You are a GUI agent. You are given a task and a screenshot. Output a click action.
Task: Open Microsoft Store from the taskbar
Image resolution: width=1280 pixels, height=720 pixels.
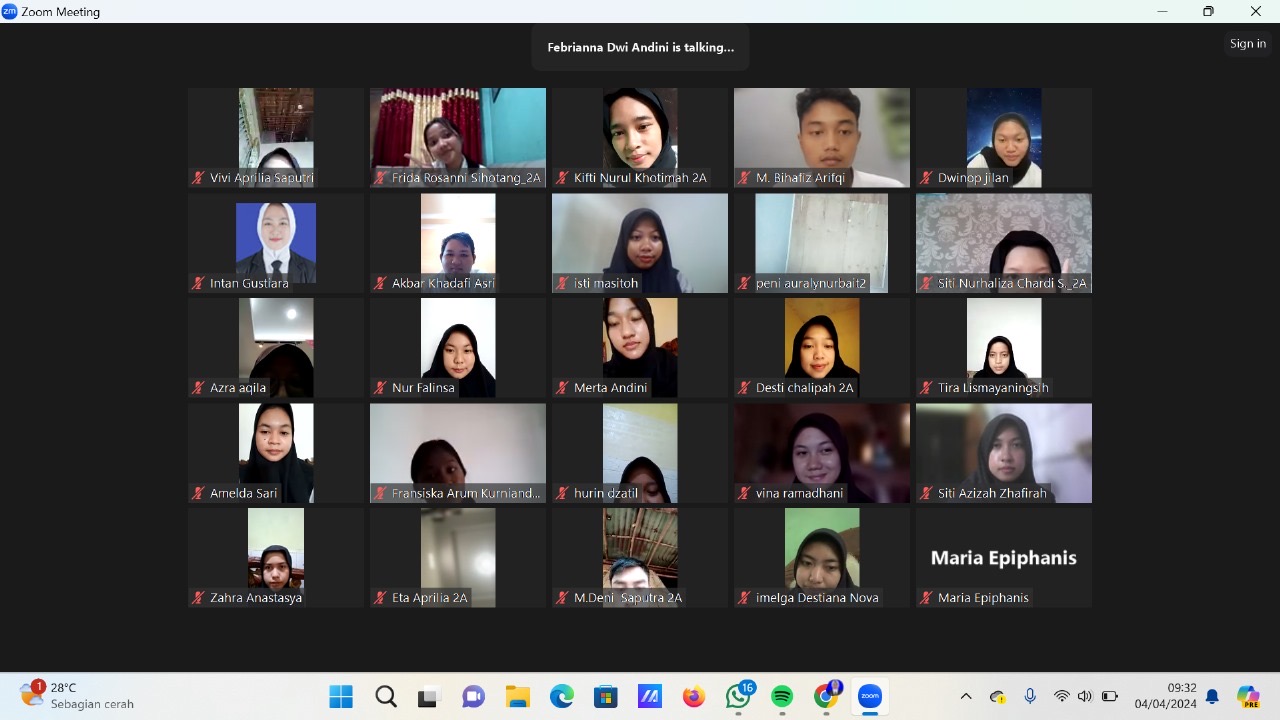coord(605,696)
